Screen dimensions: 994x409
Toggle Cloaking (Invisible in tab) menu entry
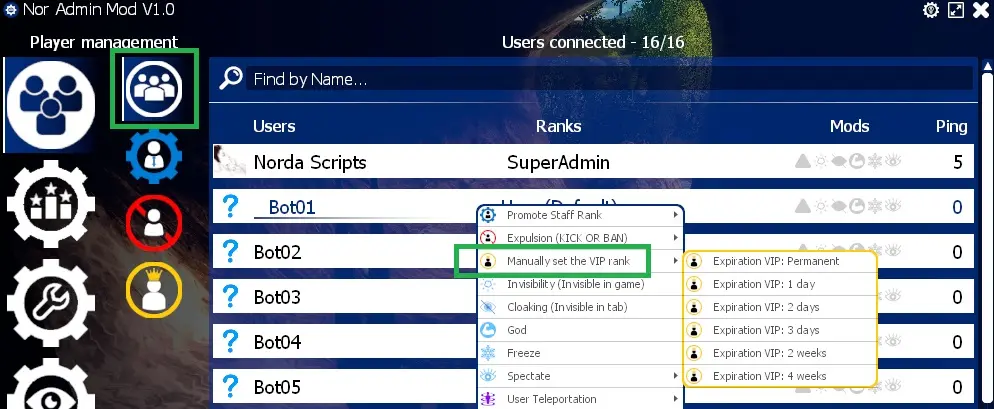pyautogui.click(x=580, y=307)
